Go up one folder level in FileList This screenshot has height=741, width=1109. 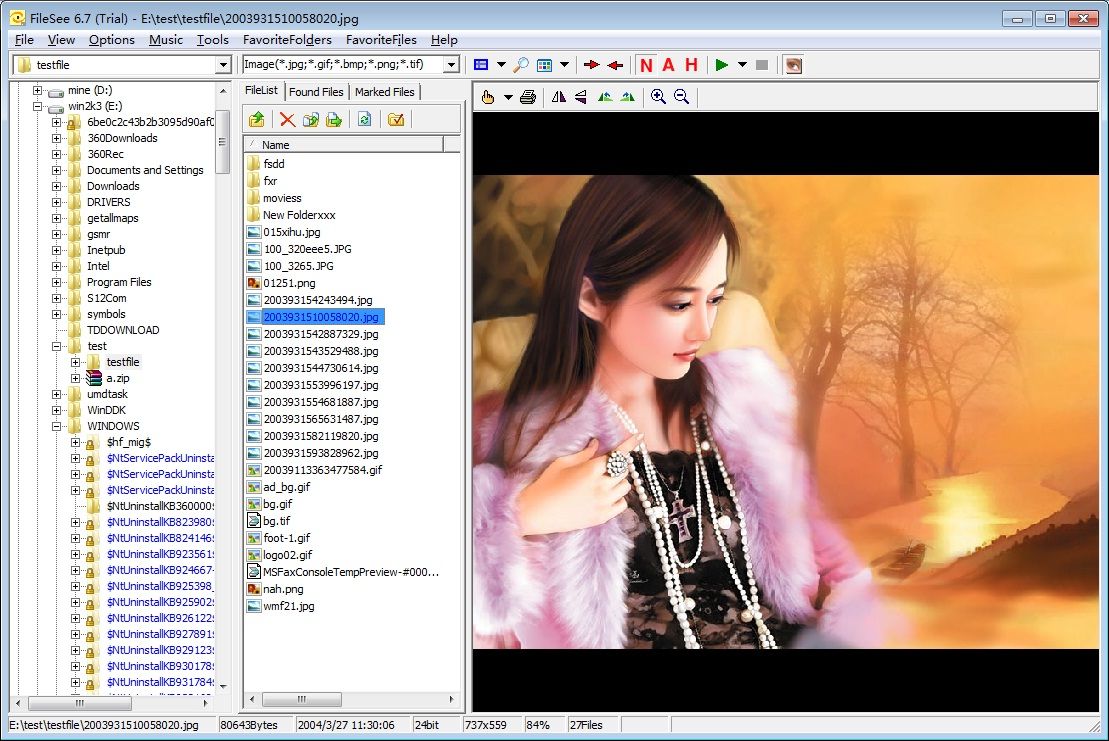tap(257, 119)
